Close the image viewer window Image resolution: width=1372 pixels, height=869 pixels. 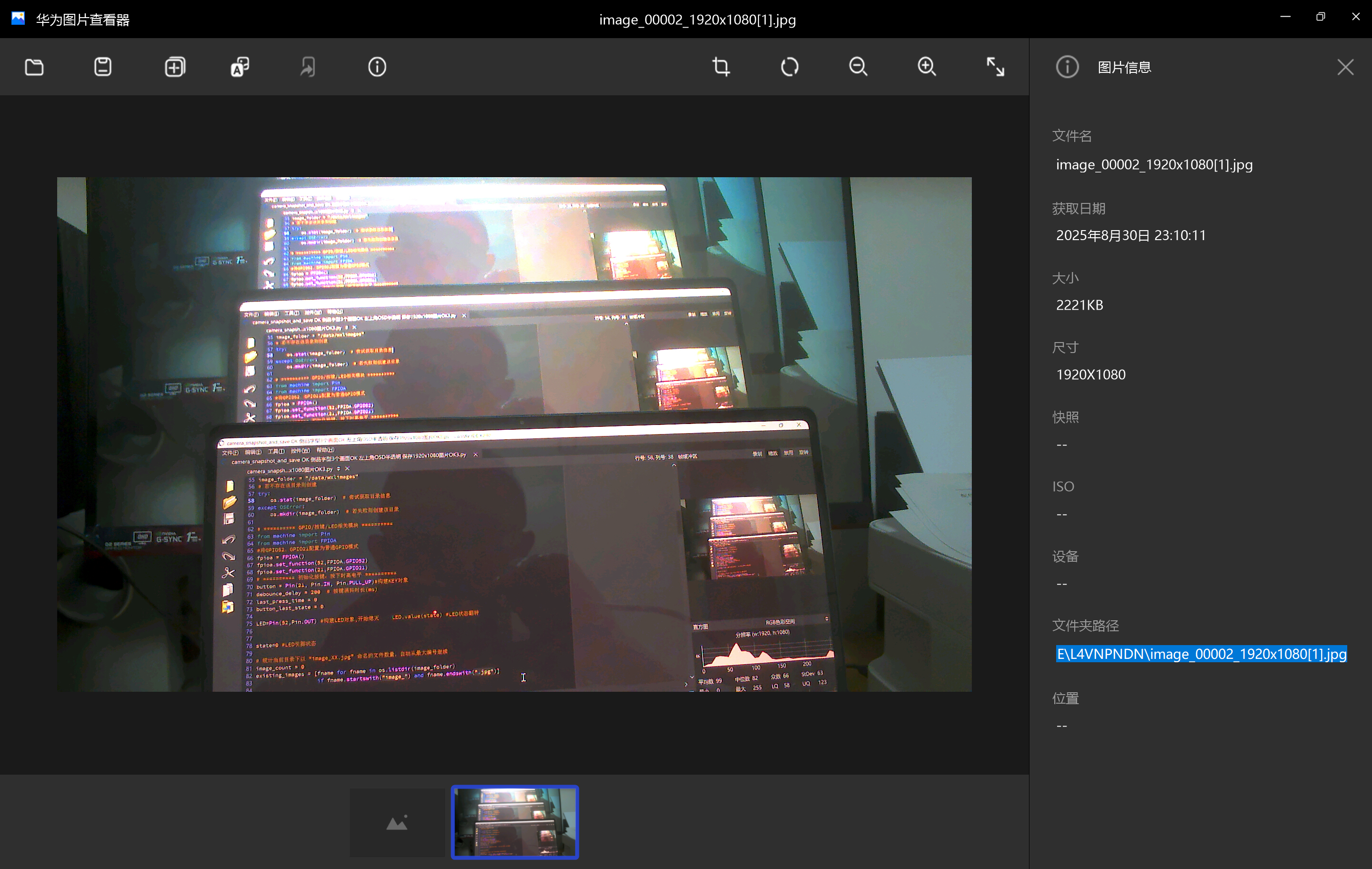pyautogui.click(x=1355, y=17)
